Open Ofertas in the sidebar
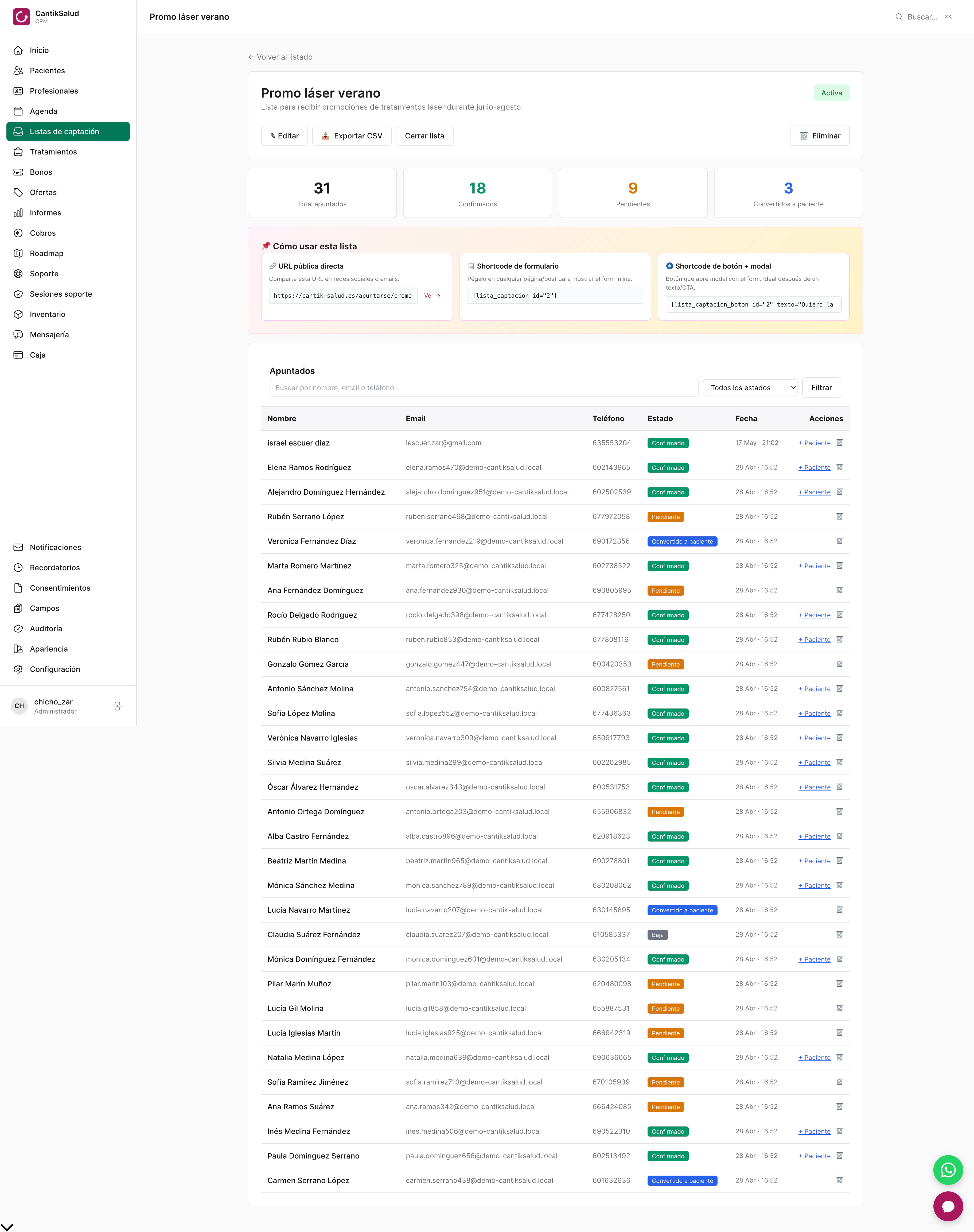 [68, 192]
